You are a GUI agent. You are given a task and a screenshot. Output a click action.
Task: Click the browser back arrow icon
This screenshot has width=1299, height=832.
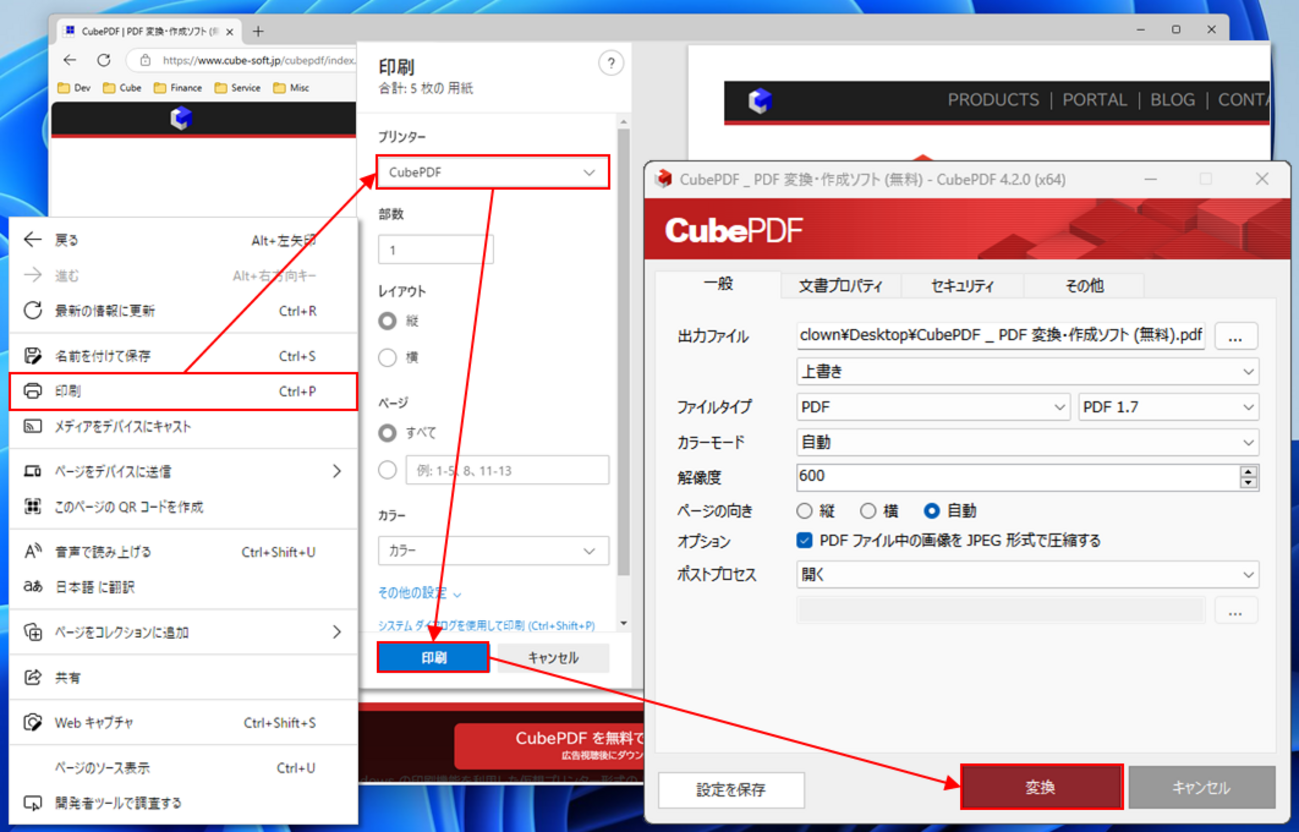click(68, 60)
